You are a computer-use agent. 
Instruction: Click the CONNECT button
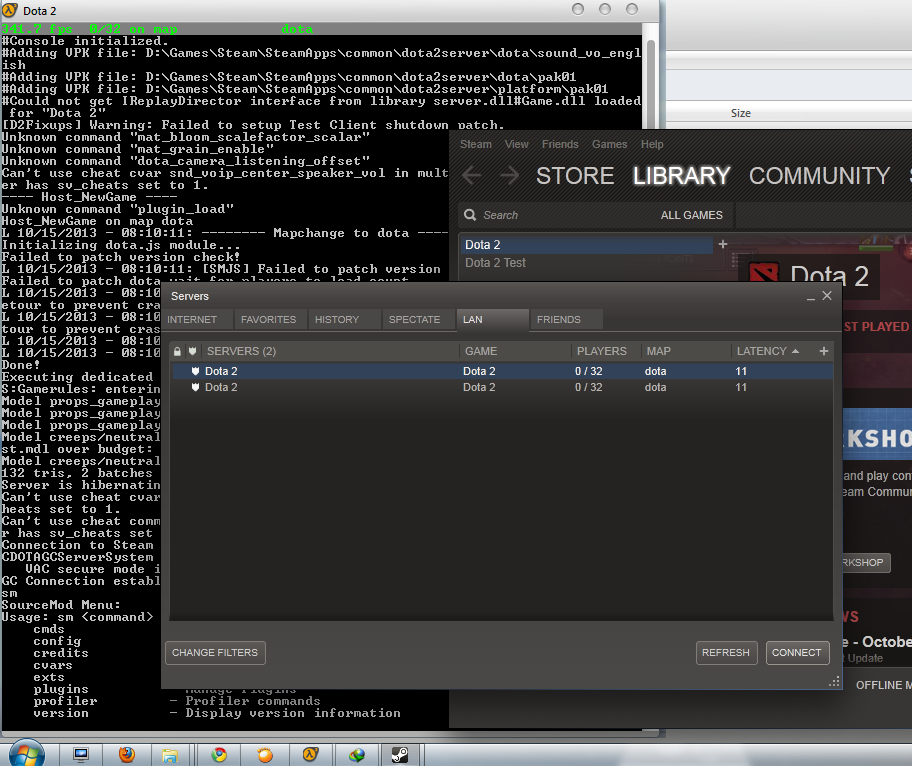(797, 652)
